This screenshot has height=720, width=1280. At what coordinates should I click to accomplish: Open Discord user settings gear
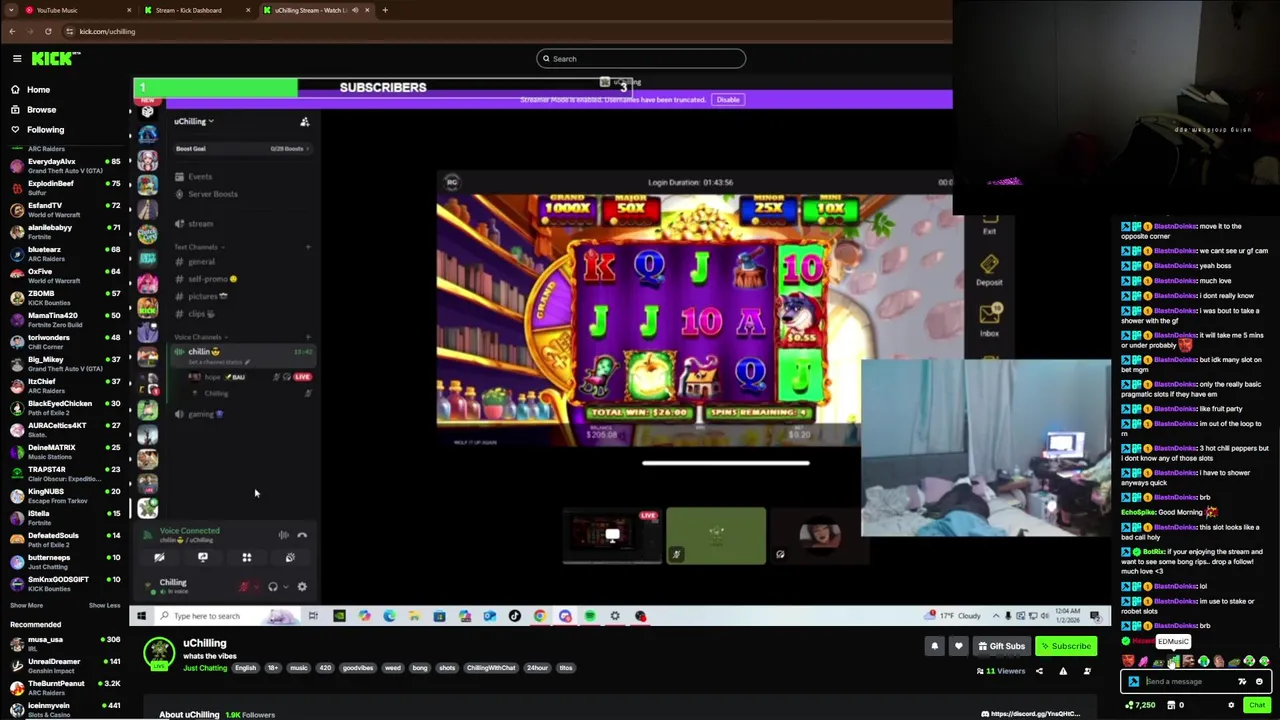(302, 587)
